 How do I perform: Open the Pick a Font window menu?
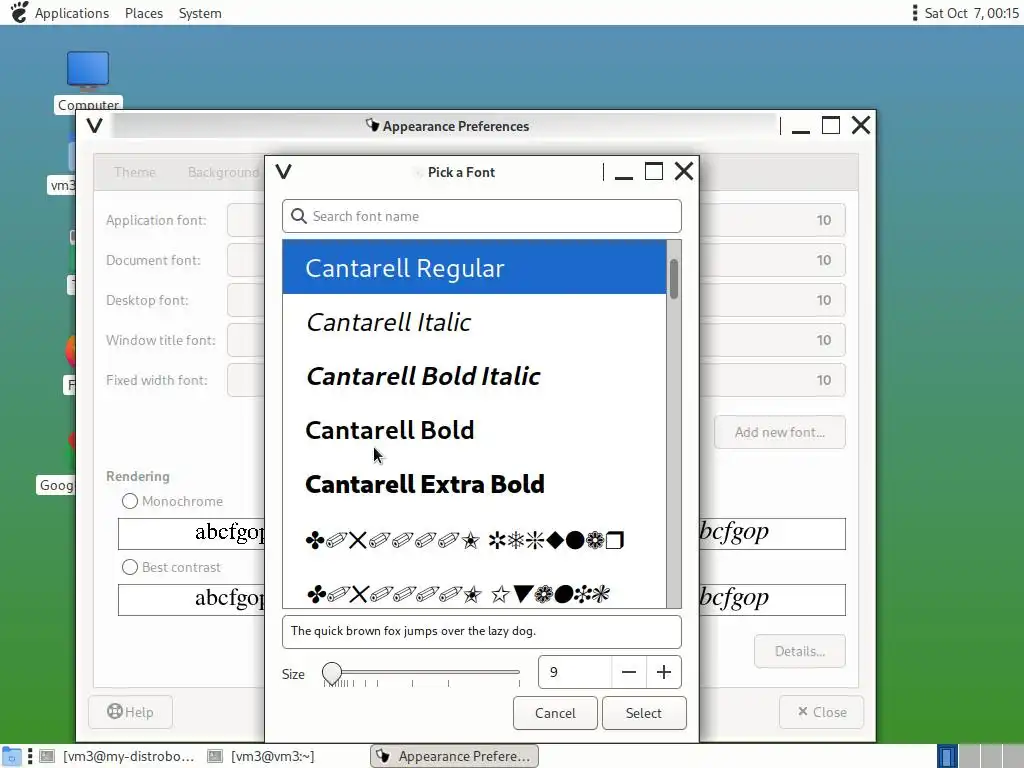coord(283,172)
